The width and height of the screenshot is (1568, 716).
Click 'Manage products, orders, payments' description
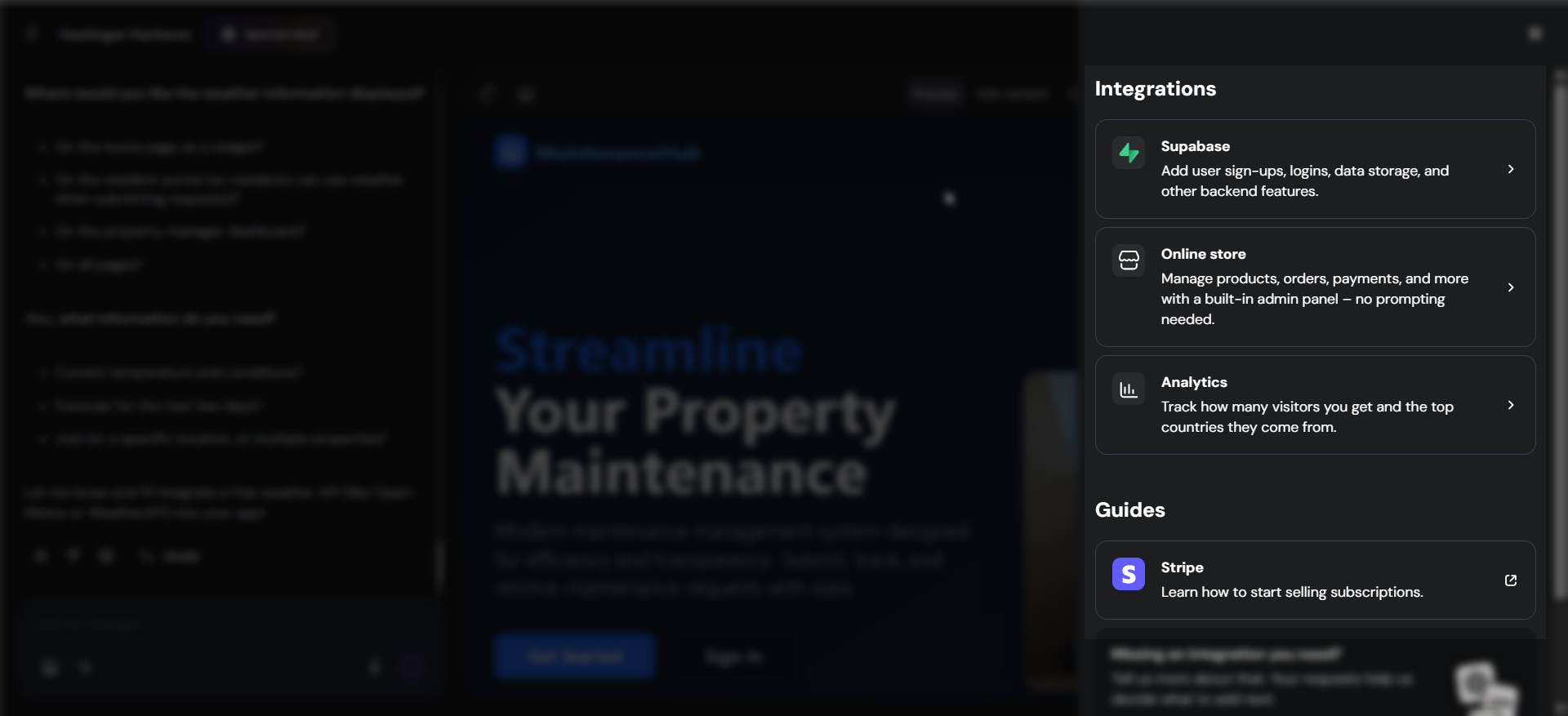1315,299
